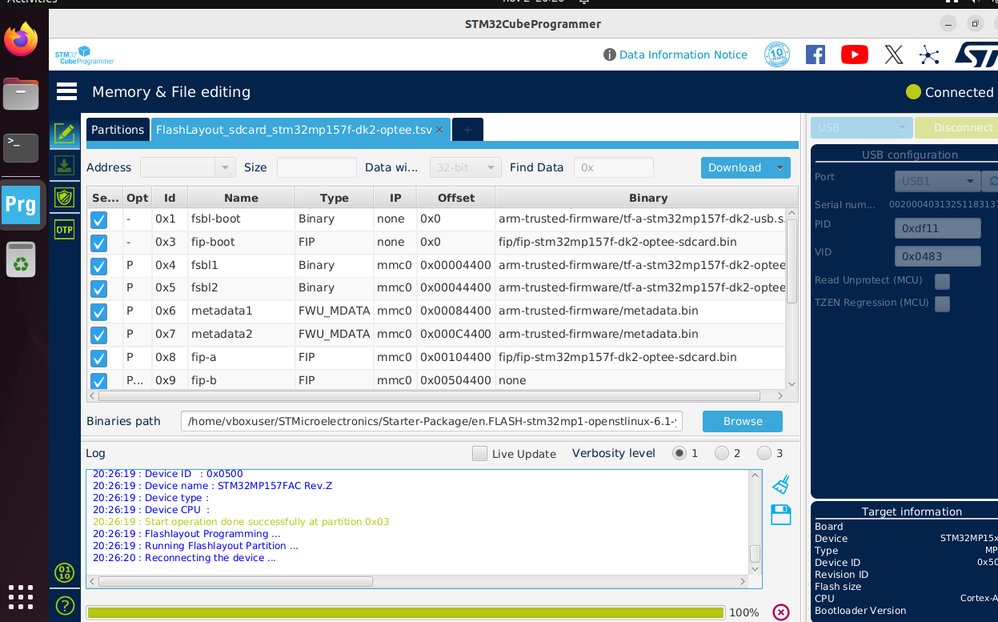This screenshot has width=998, height=622.
Task: Click the Browse button for binaries path
Action: 742,421
